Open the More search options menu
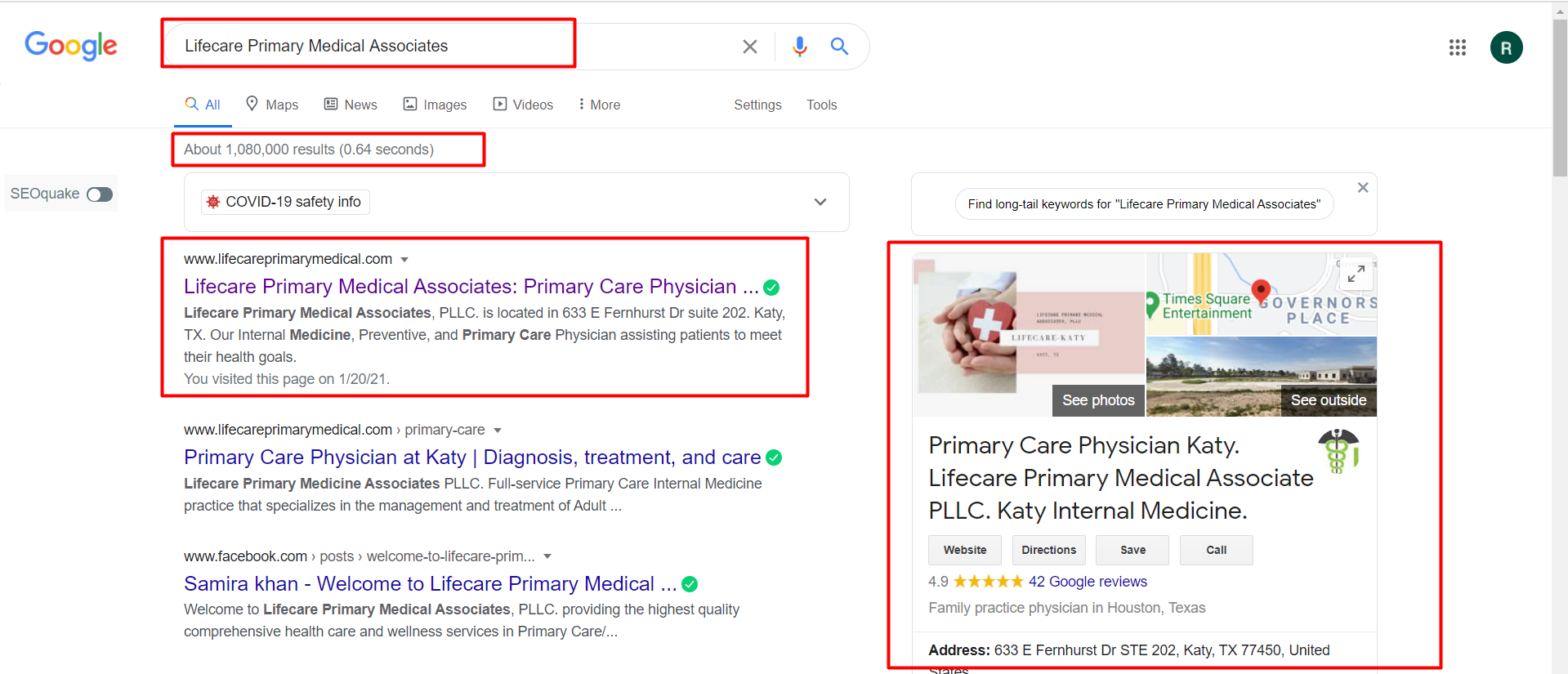 (599, 105)
